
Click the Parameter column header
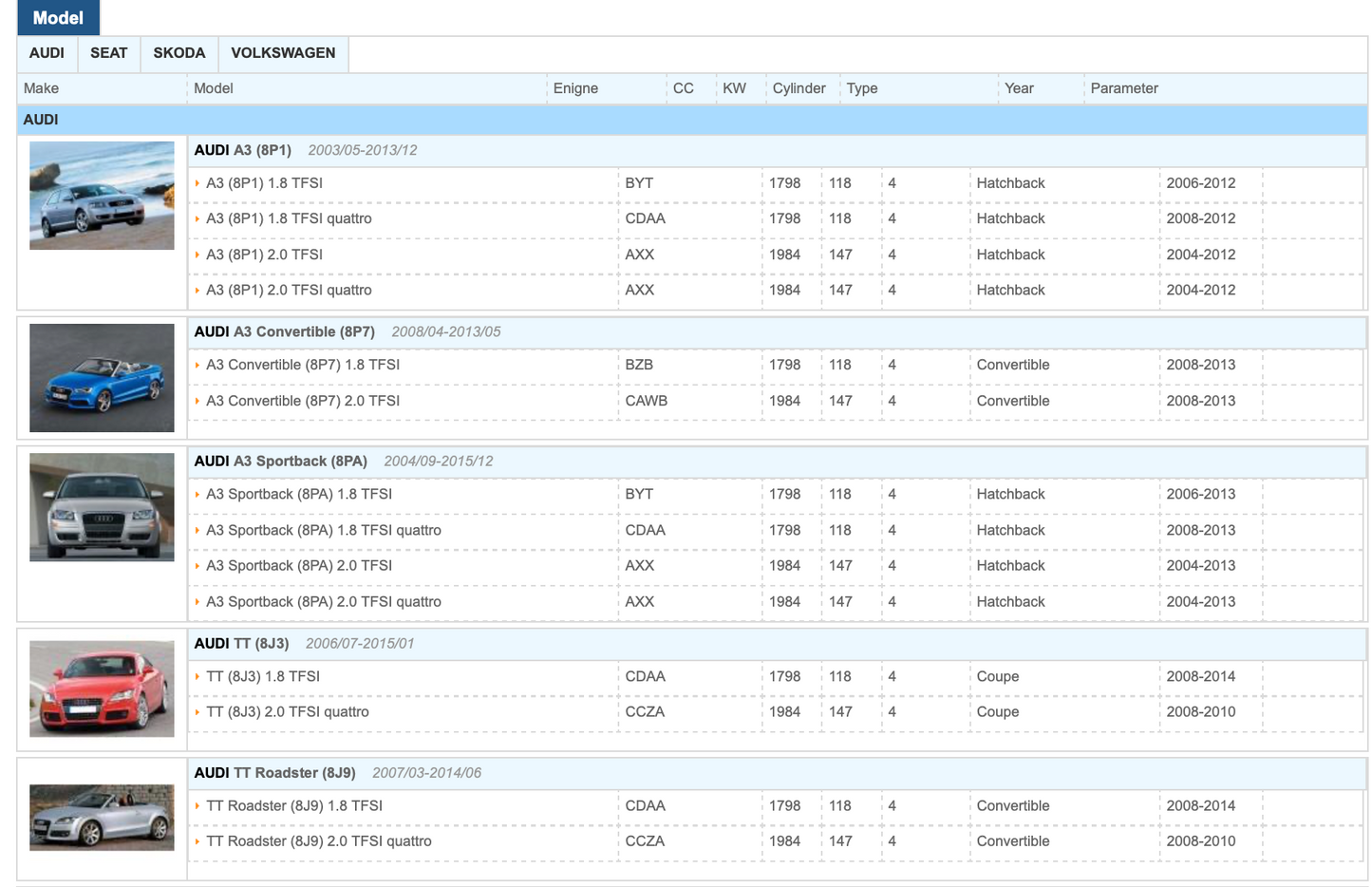[1124, 88]
